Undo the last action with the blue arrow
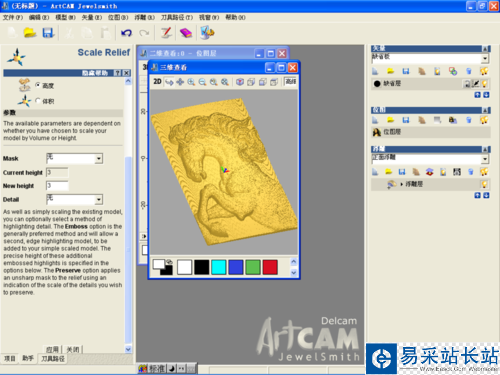The width and height of the screenshot is (500, 375). point(126,33)
